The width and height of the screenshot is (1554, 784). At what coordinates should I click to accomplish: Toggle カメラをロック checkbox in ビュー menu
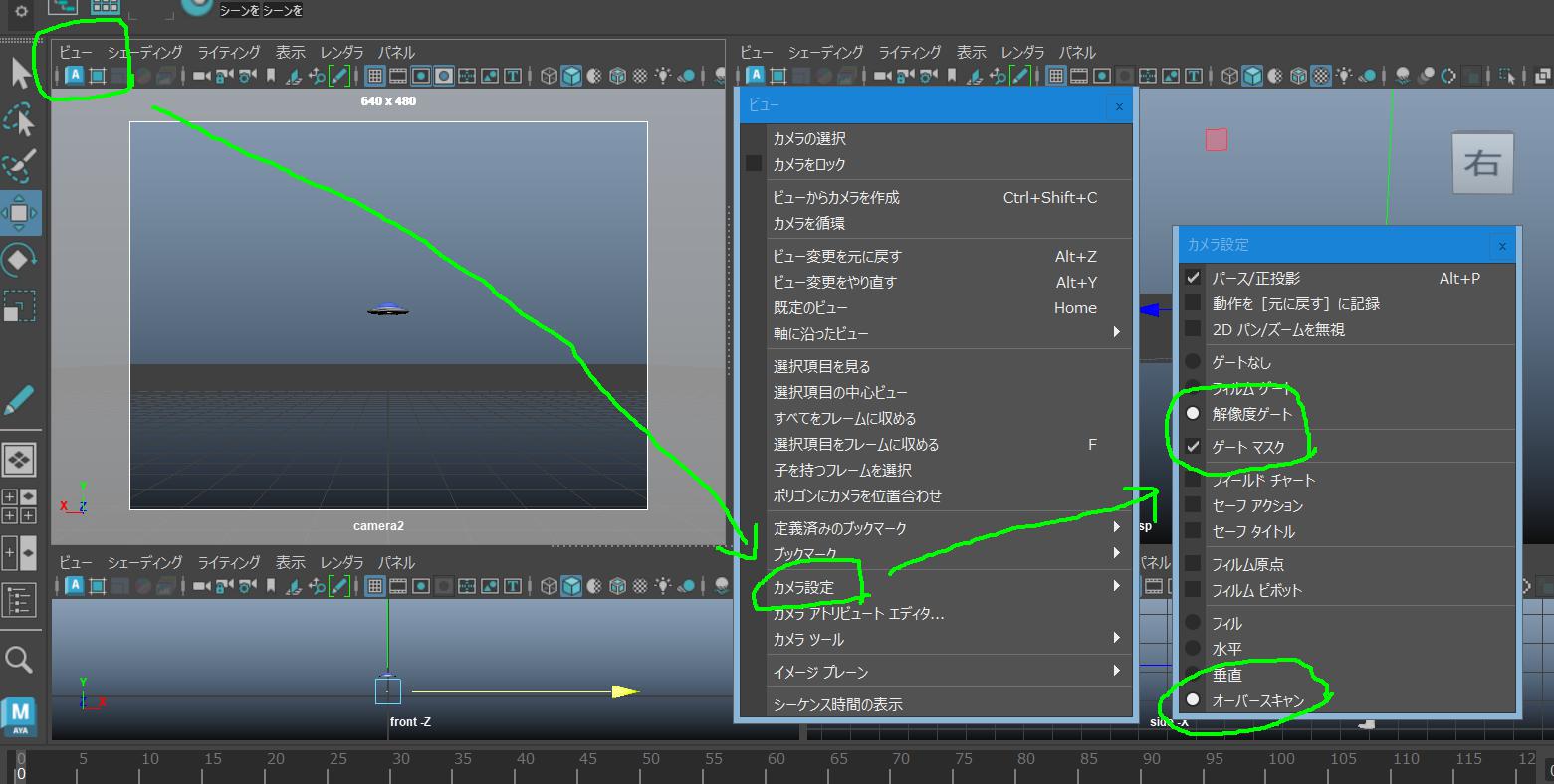(x=755, y=164)
